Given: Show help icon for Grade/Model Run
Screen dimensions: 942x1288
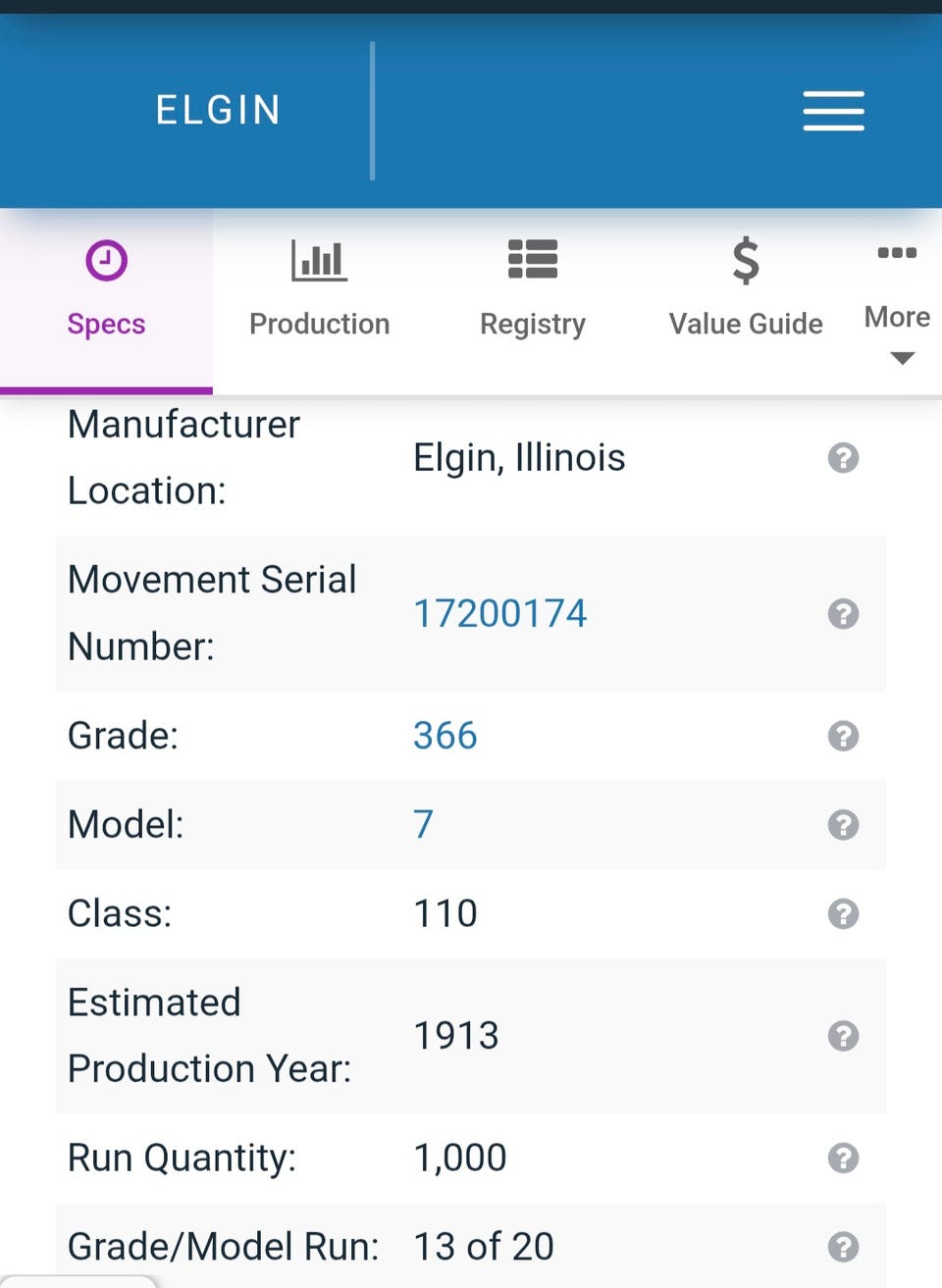Looking at the screenshot, I should tap(843, 1247).
